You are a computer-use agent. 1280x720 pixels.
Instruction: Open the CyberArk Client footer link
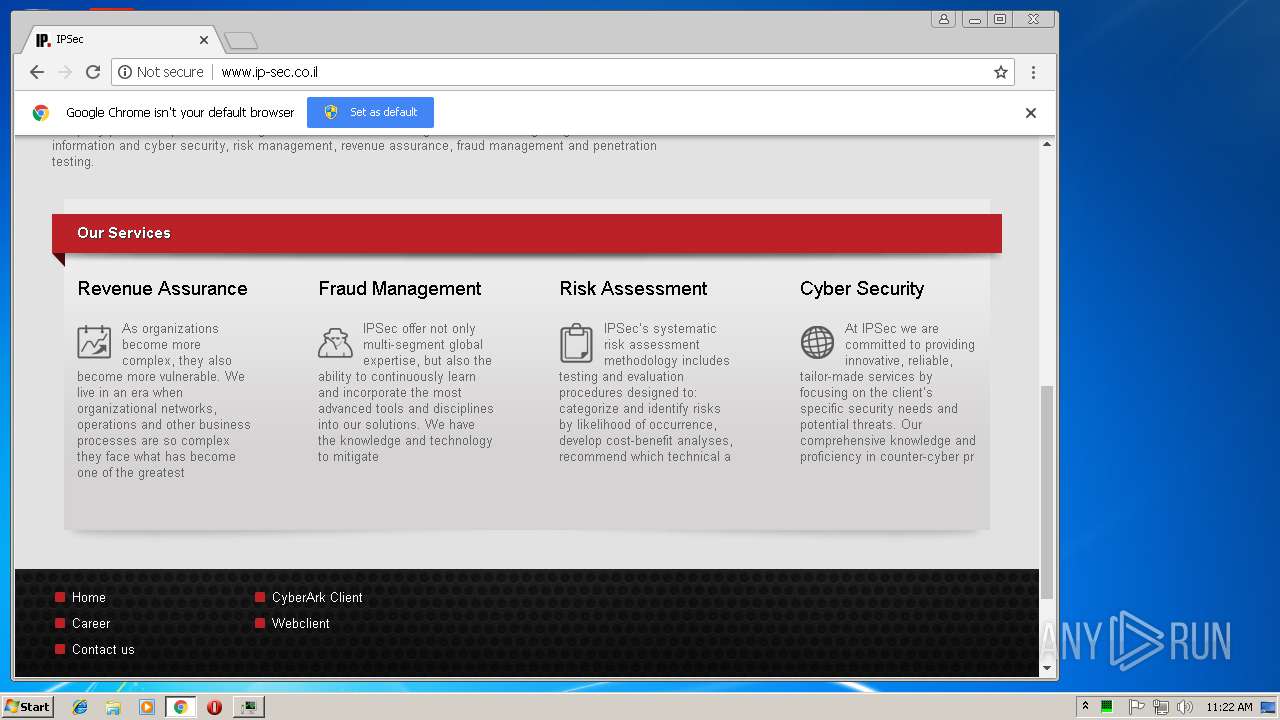317,597
